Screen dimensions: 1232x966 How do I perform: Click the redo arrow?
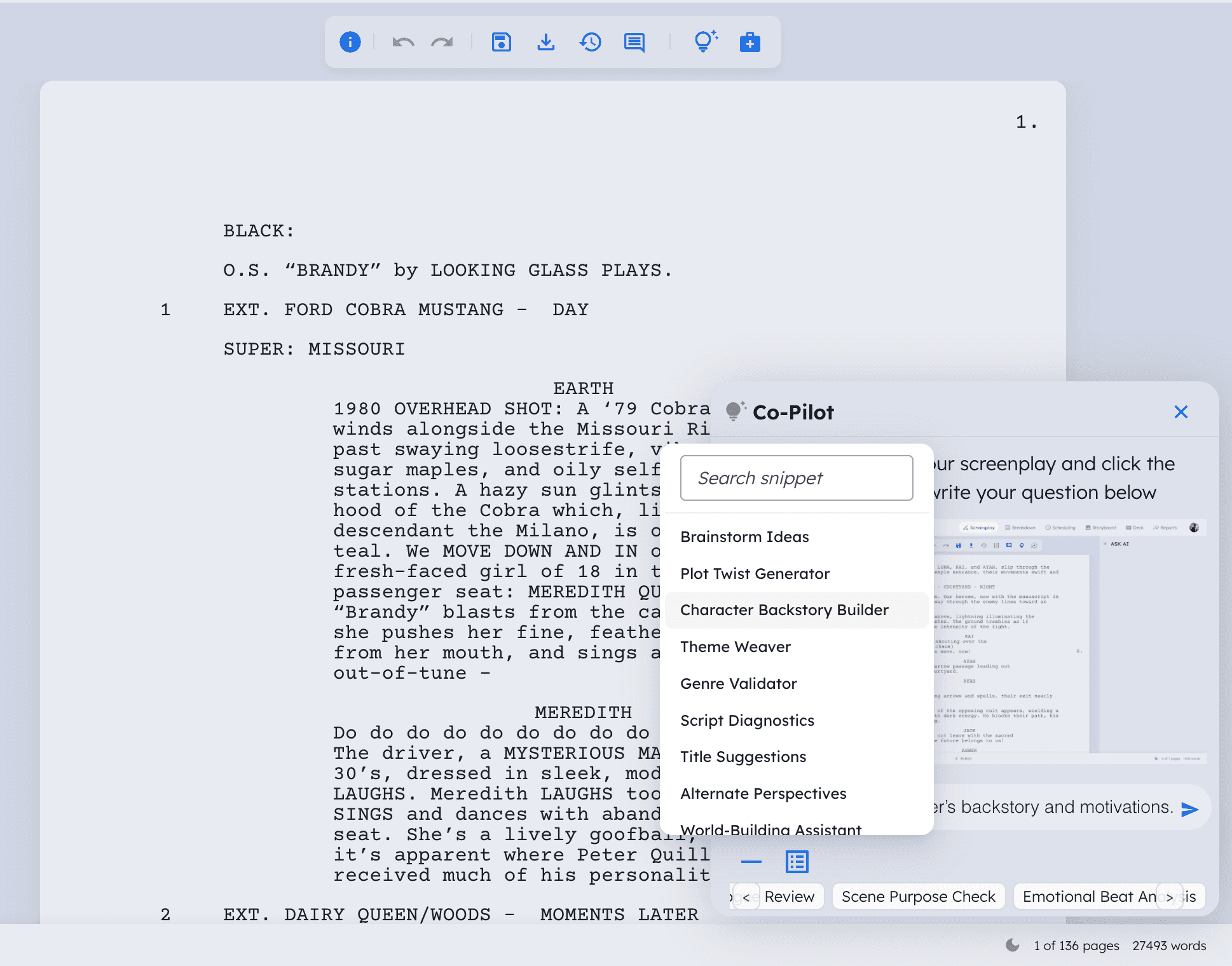[442, 42]
